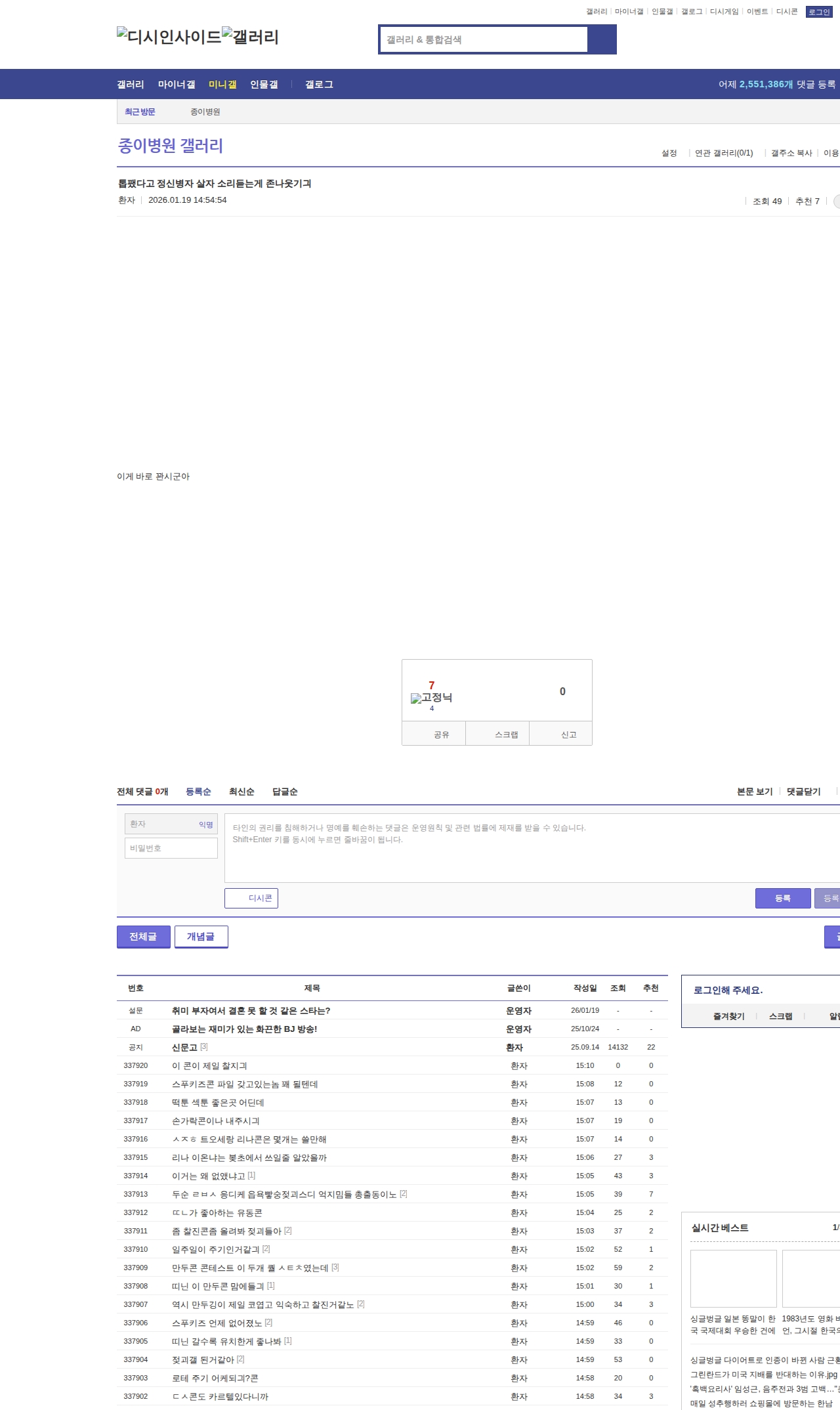Click the 공유 share button
The height and width of the screenshot is (1410, 840).
pyautogui.click(x=441, y=735)
